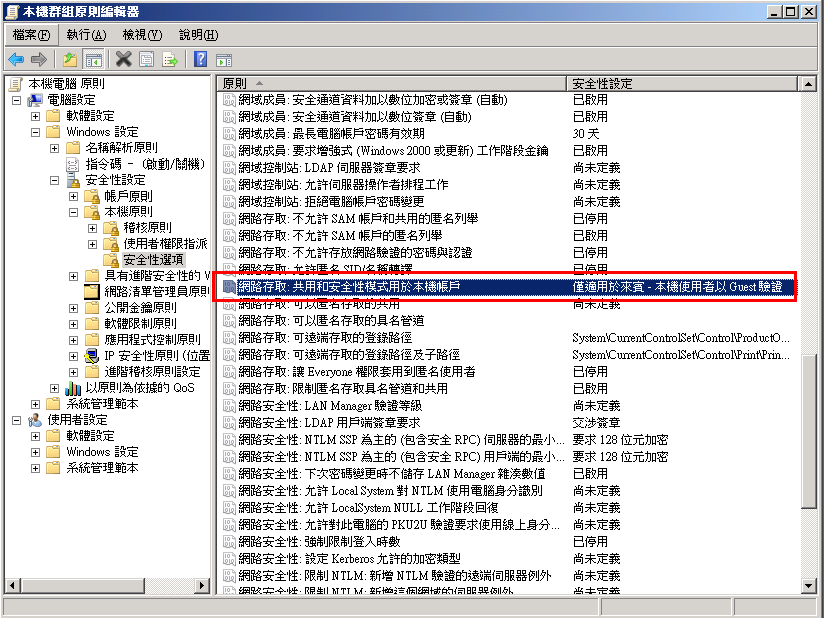The width and height of the screenshot is (824, 618).
Task: Collapse the 電腦設定 tree node
Action: [x=16, y=100]
